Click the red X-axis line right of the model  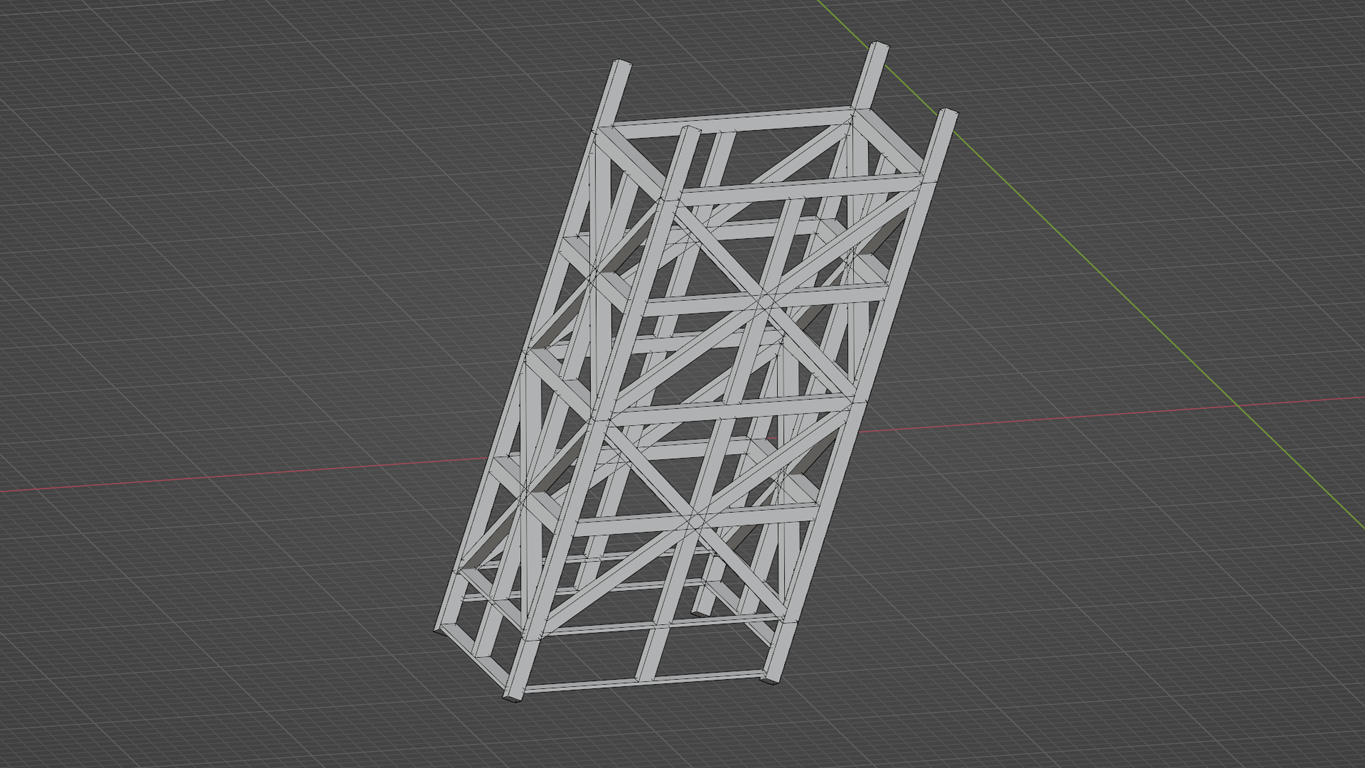(x=1100, y=415)
